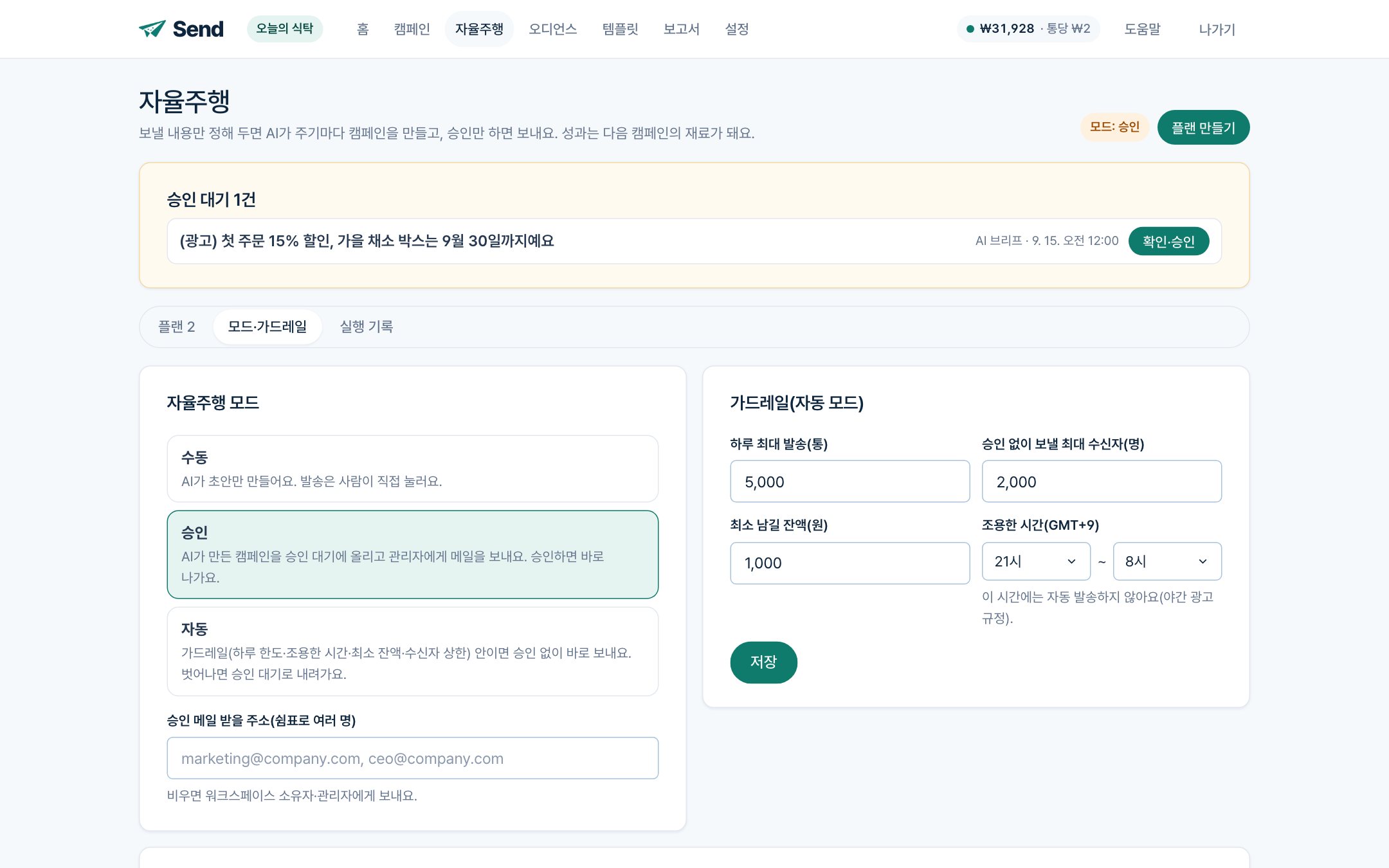Click the ₩31,928 balance indicator
The height and width of the screenshot is (868, 1389).
(1028, 29)
